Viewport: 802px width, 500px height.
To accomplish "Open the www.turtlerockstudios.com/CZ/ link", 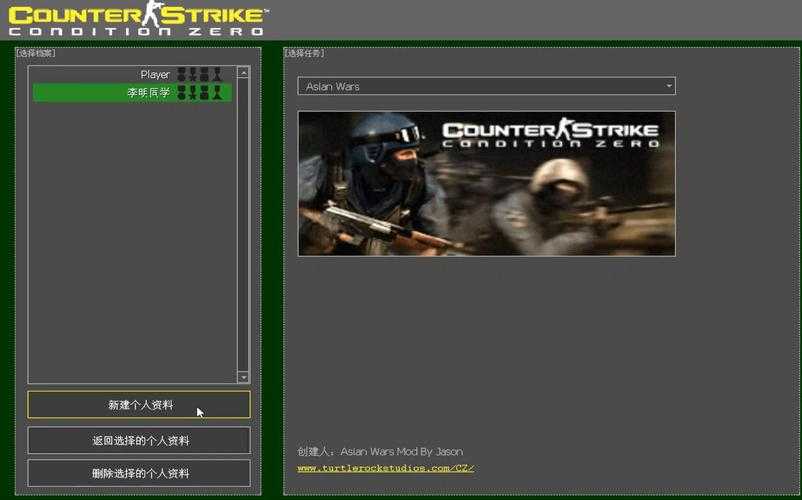I will click(x=386, y=468).
